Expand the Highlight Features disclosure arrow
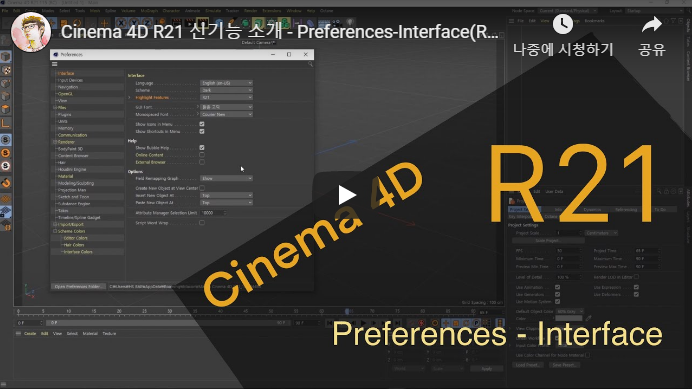Image resolution: width=693 pixels, height=389 pixels. (129, 97)
